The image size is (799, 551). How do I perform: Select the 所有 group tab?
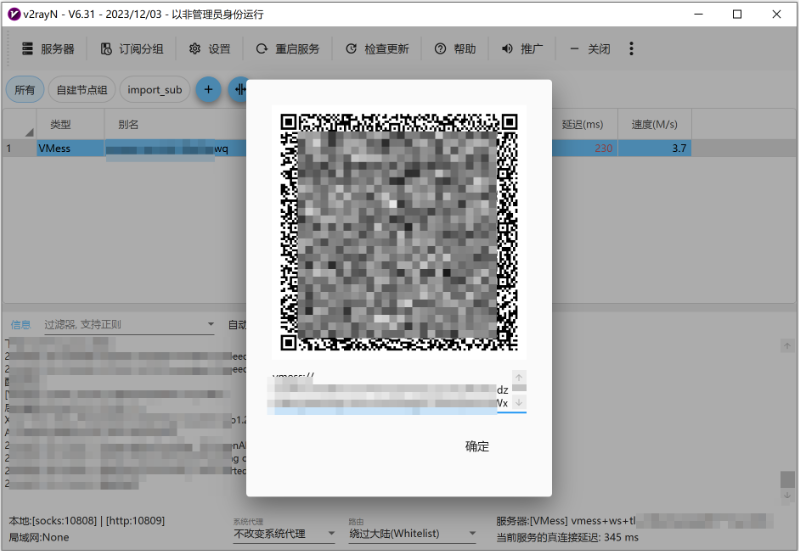[x=24, y=90]
